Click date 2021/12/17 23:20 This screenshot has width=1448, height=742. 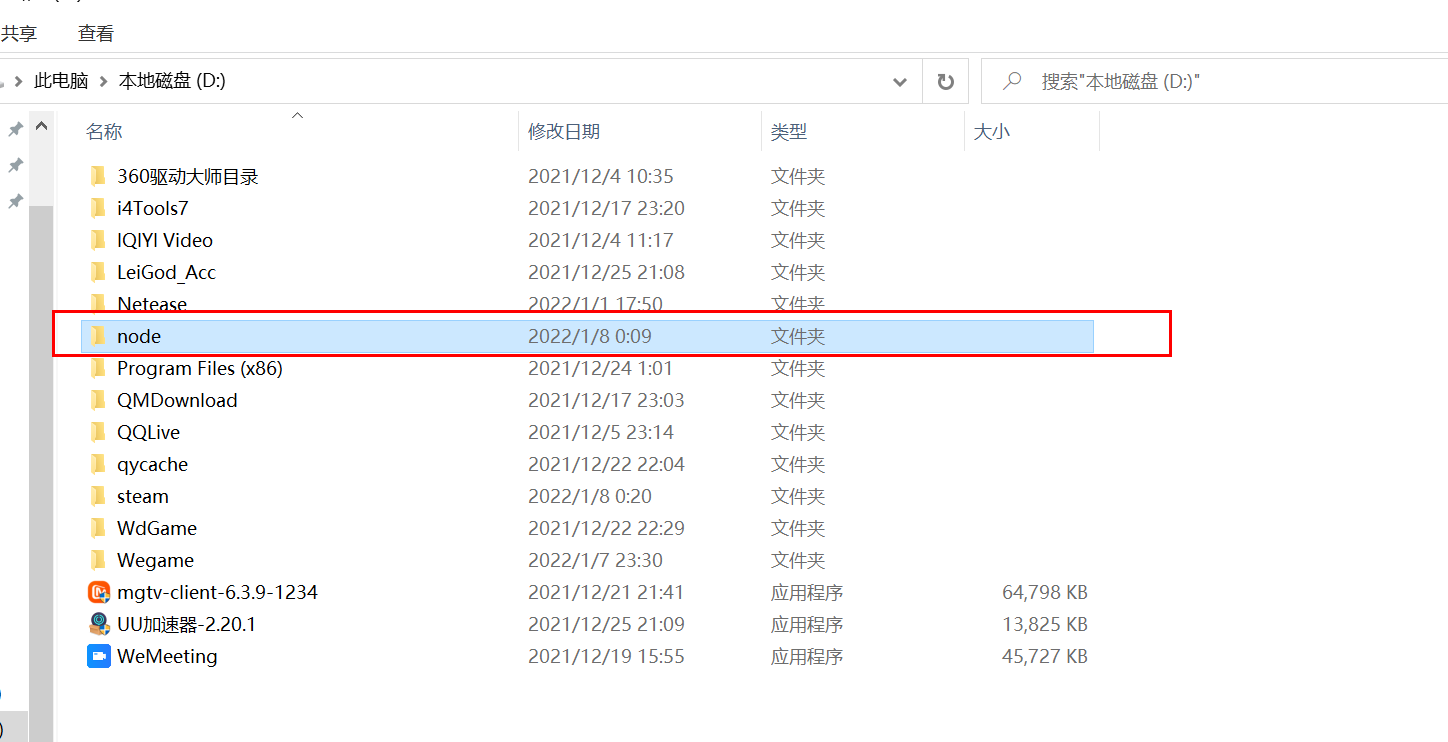tap(606, 208)
